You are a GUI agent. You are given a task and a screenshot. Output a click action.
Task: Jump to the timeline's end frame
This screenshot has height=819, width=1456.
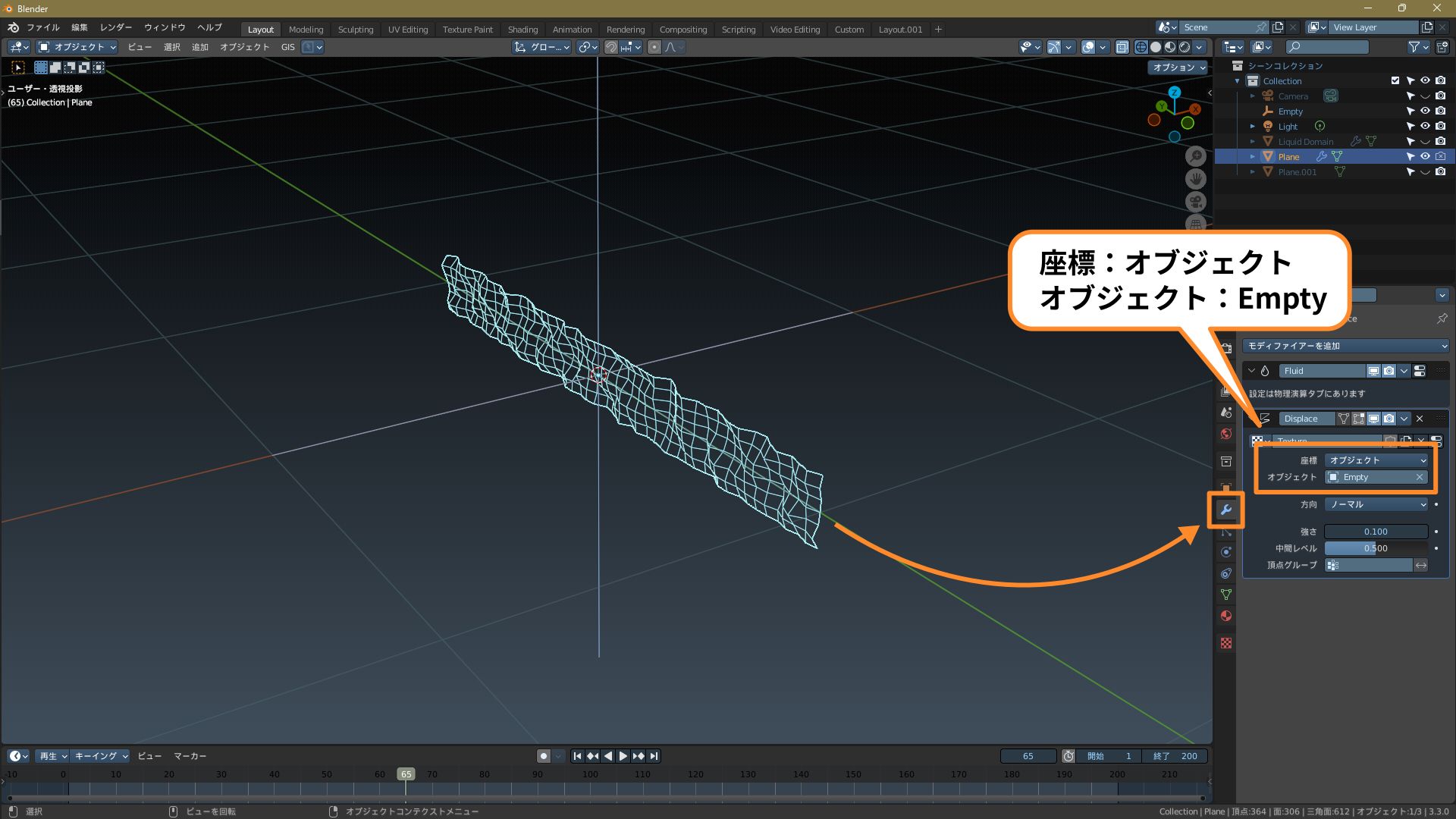tap(654, 756)
